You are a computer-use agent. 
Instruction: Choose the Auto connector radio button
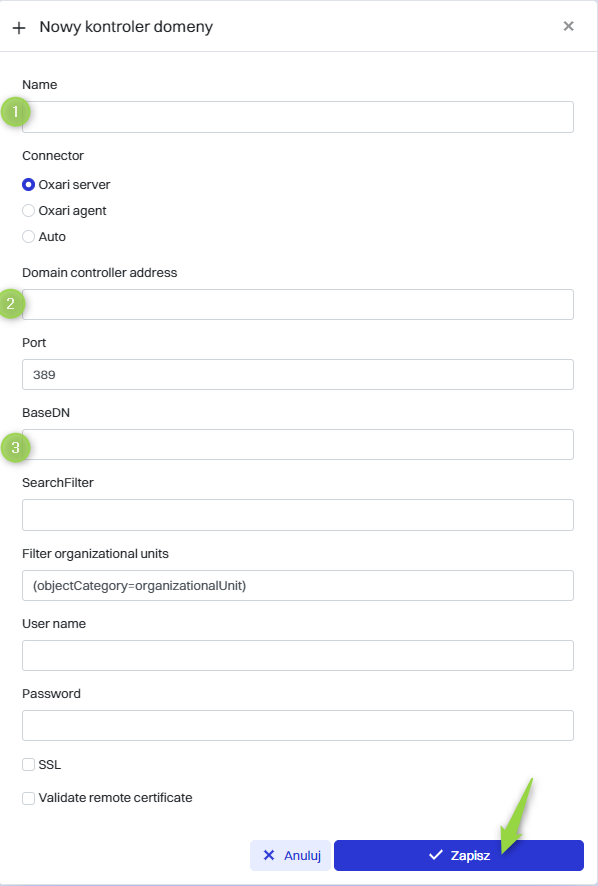pyautogui.click(x=28, y=237)
